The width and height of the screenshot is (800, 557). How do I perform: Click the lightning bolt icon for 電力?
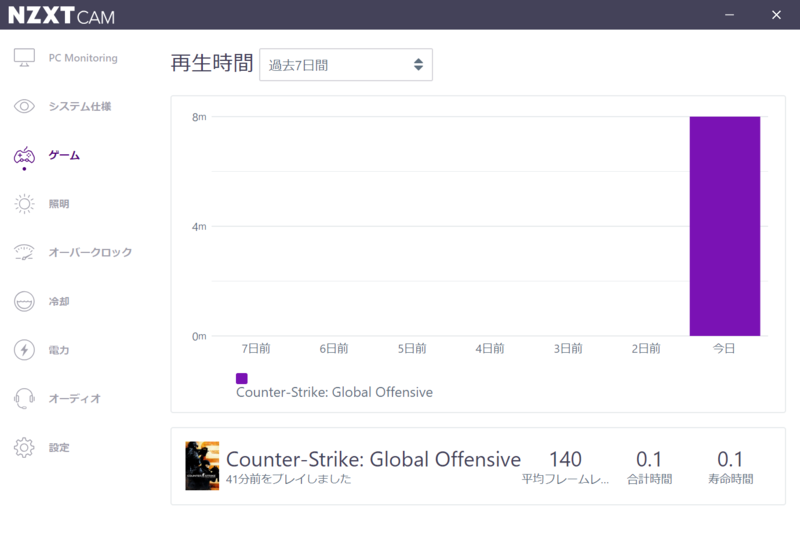(24, 350)
